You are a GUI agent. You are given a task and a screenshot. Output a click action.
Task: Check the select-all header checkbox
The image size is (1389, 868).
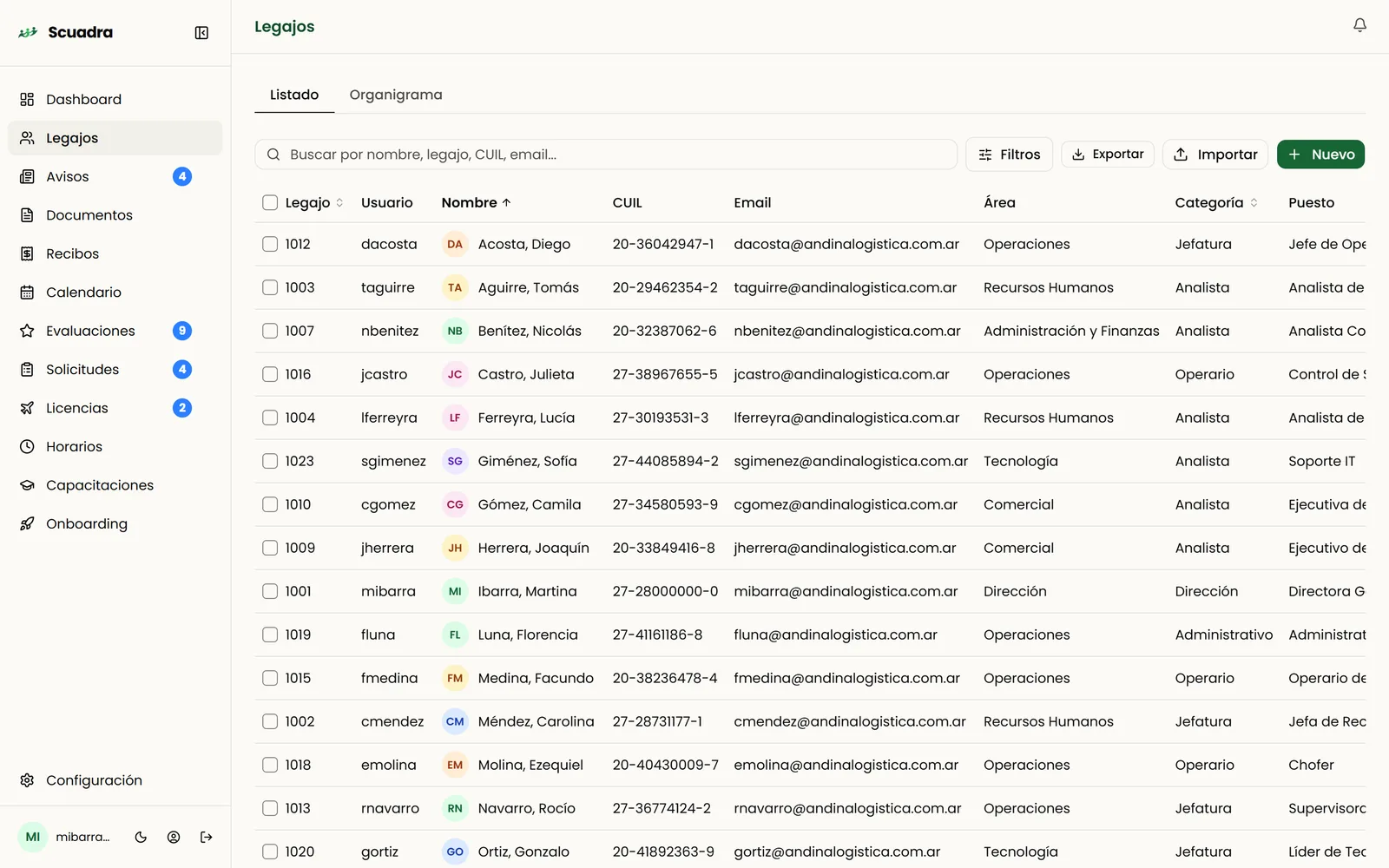click(x=270, y=202)
